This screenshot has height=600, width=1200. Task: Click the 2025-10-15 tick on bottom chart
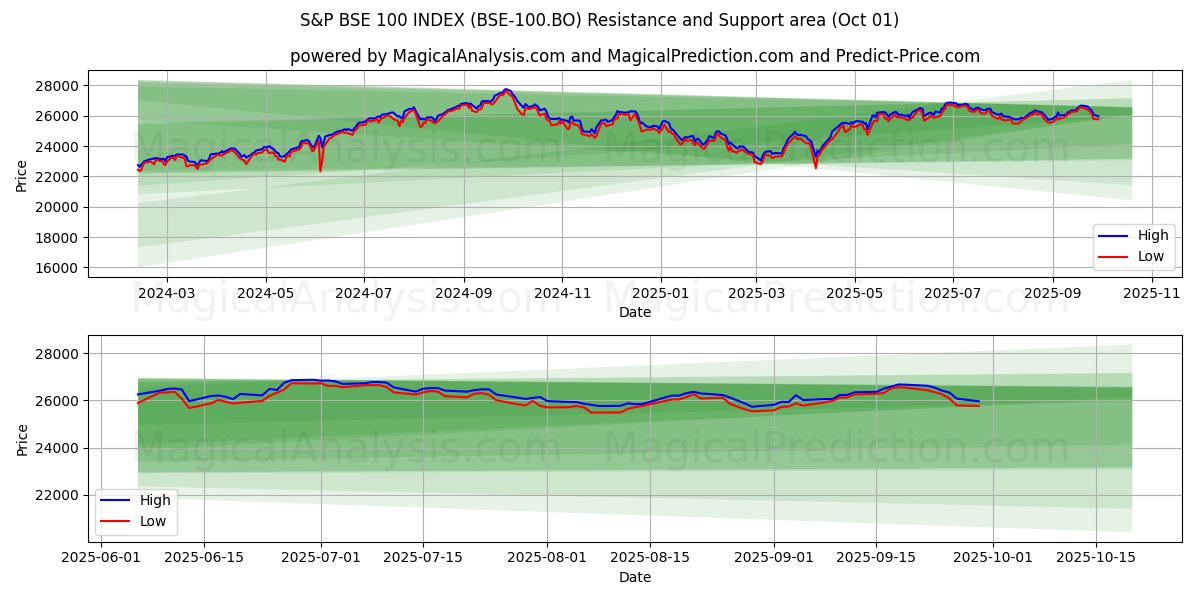1096,557
